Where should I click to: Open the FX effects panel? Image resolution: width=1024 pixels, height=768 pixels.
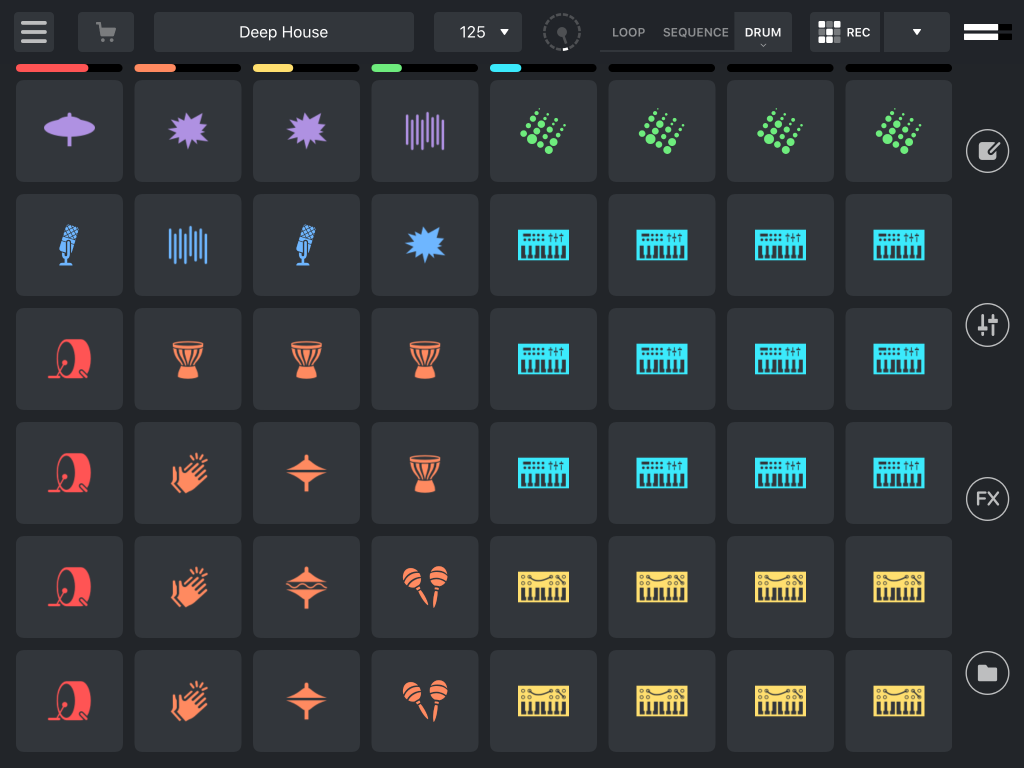tap(987, 499)
